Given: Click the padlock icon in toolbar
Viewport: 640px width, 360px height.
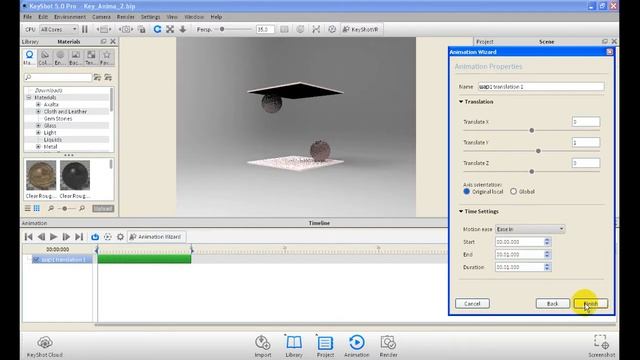Looking at the screenshot, I should click(x=142, y=29).
